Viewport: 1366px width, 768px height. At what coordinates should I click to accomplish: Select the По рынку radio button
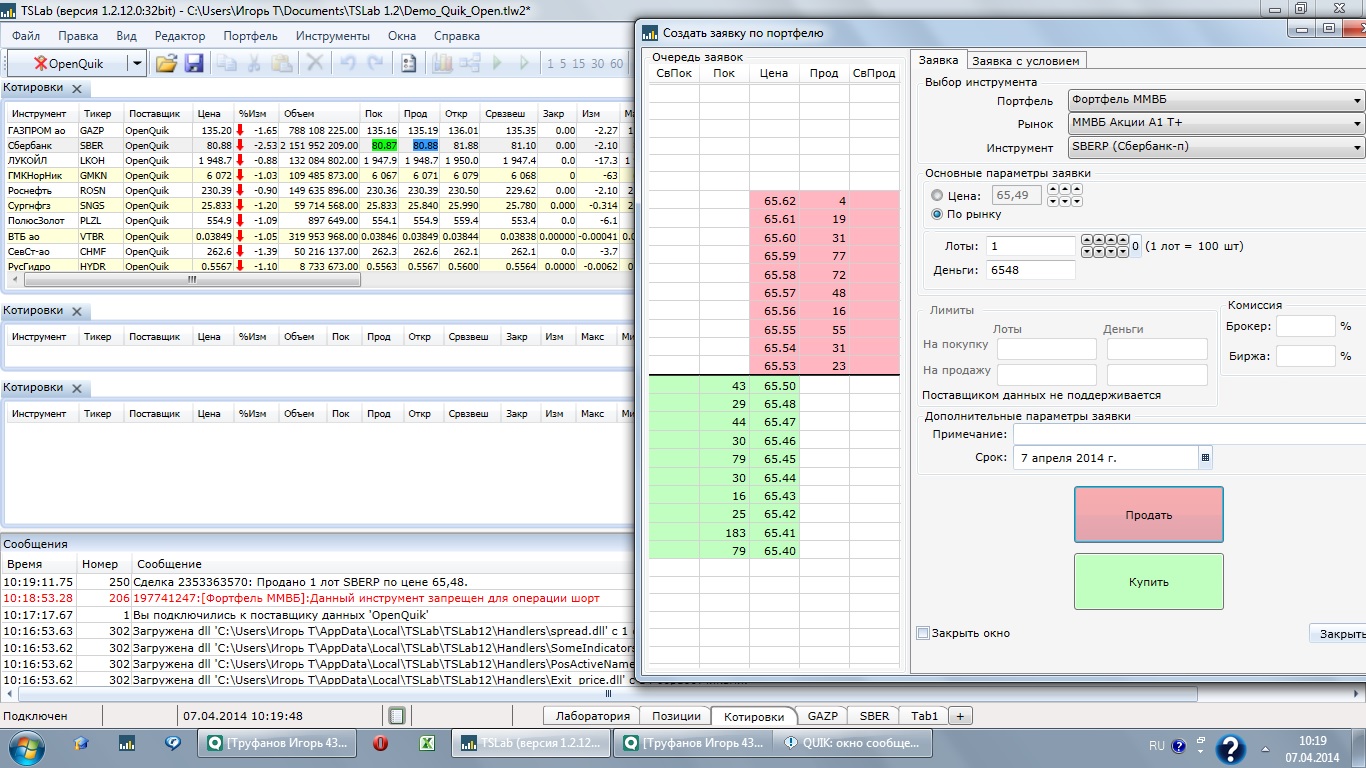(x=937, y=214)
